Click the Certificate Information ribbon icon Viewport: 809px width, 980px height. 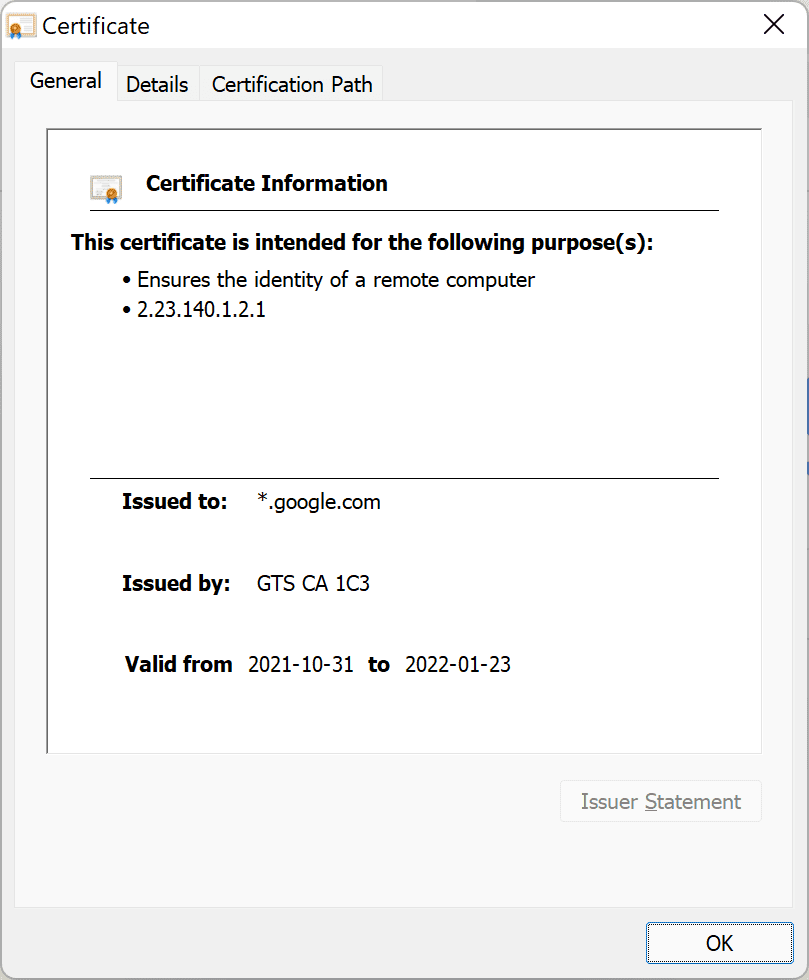[106, 189]
